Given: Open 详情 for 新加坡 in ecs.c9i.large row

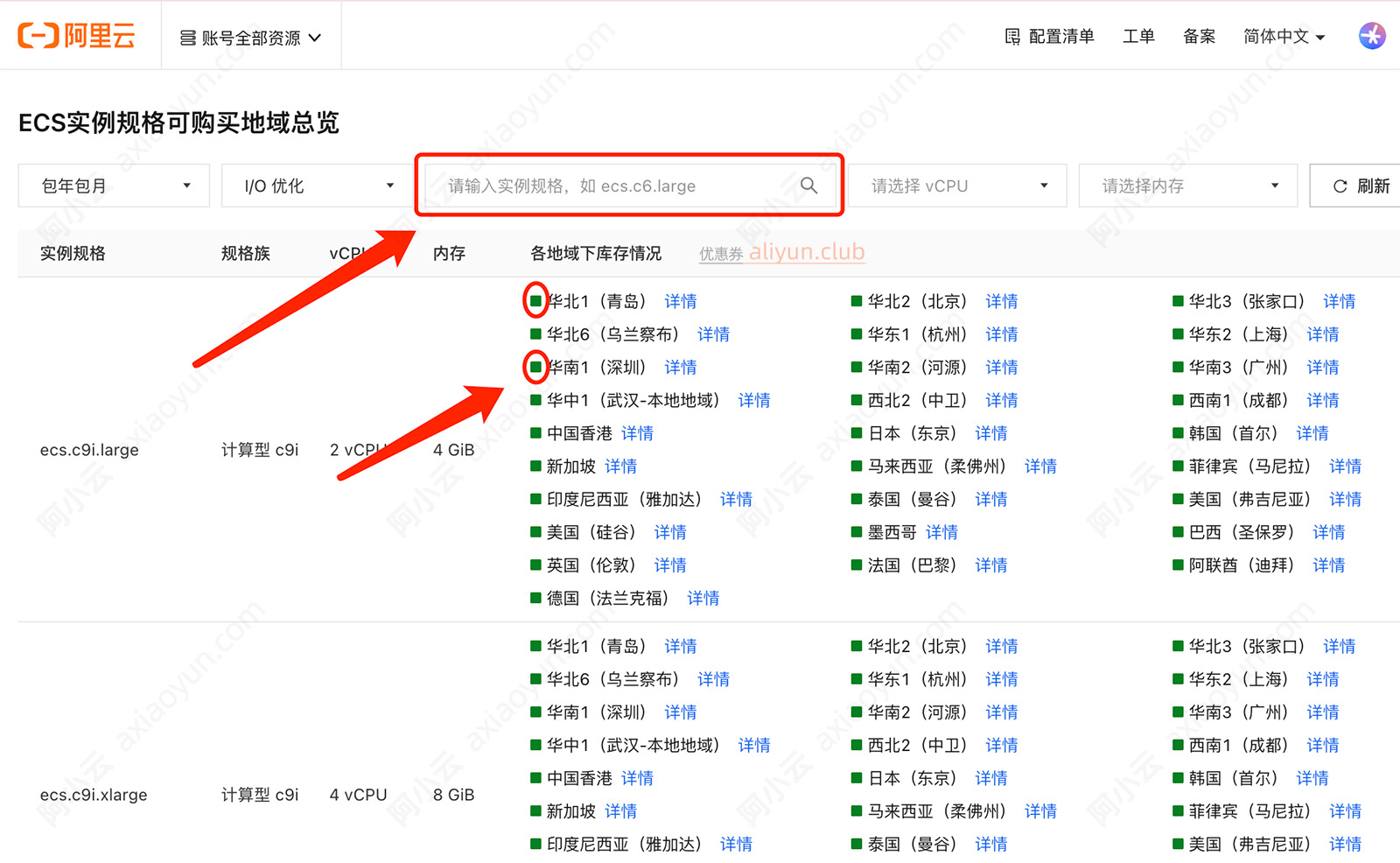Looking at the screenshot, I should click(x=621, y=467).
